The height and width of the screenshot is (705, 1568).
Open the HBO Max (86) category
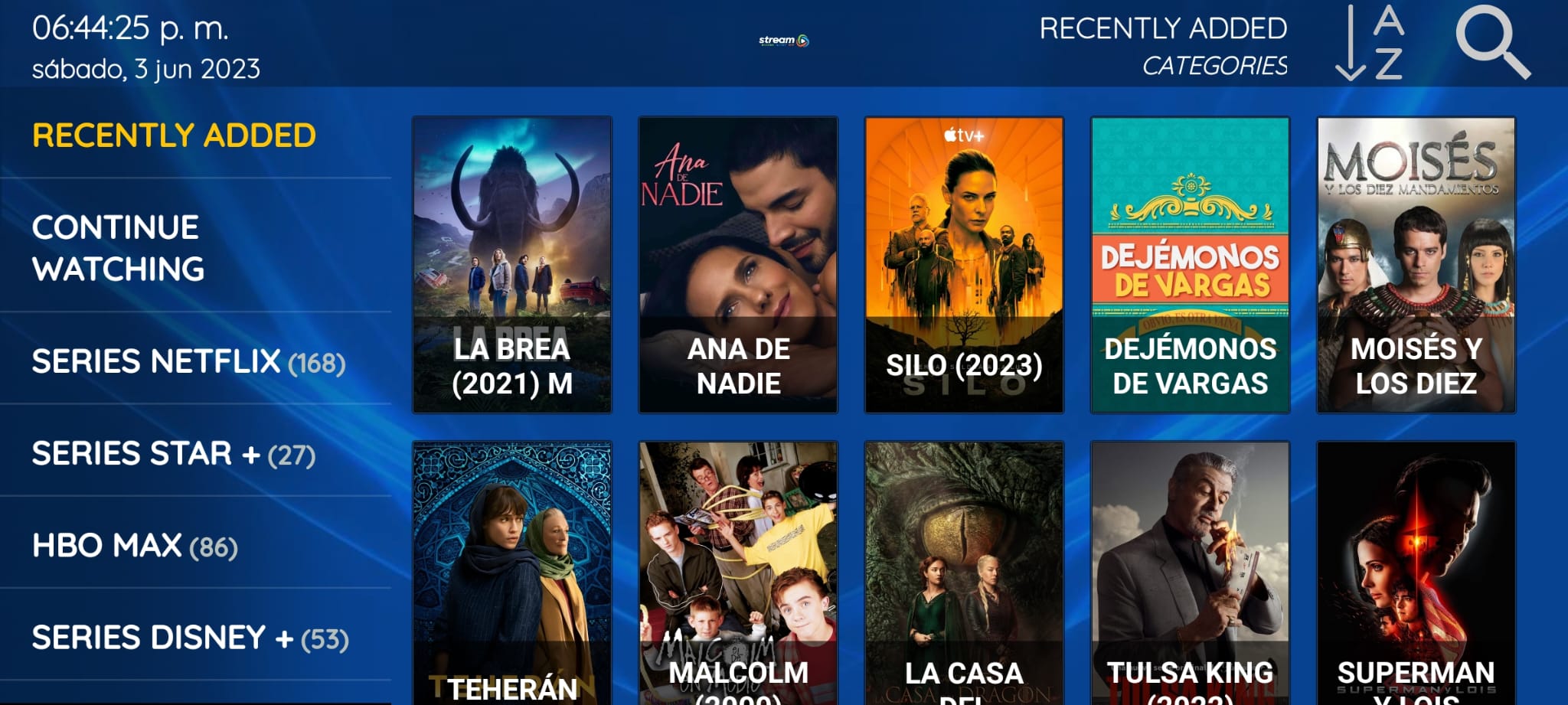[135, 545]
